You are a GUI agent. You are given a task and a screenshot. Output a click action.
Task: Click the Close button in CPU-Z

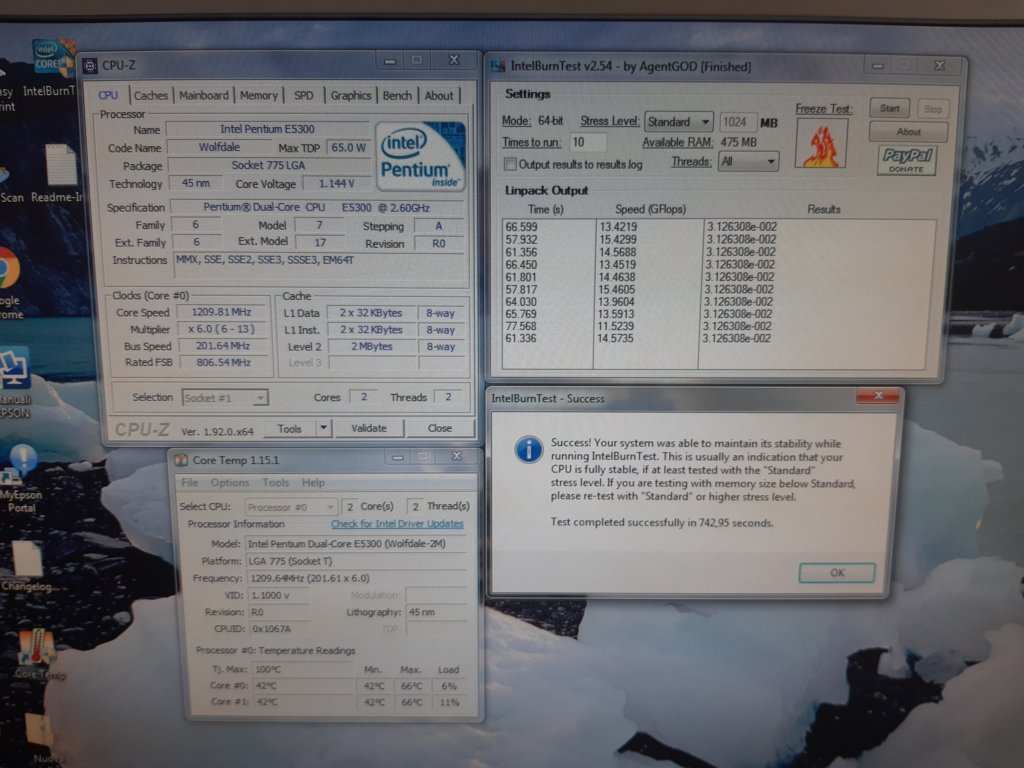click(x=440, y=428)
